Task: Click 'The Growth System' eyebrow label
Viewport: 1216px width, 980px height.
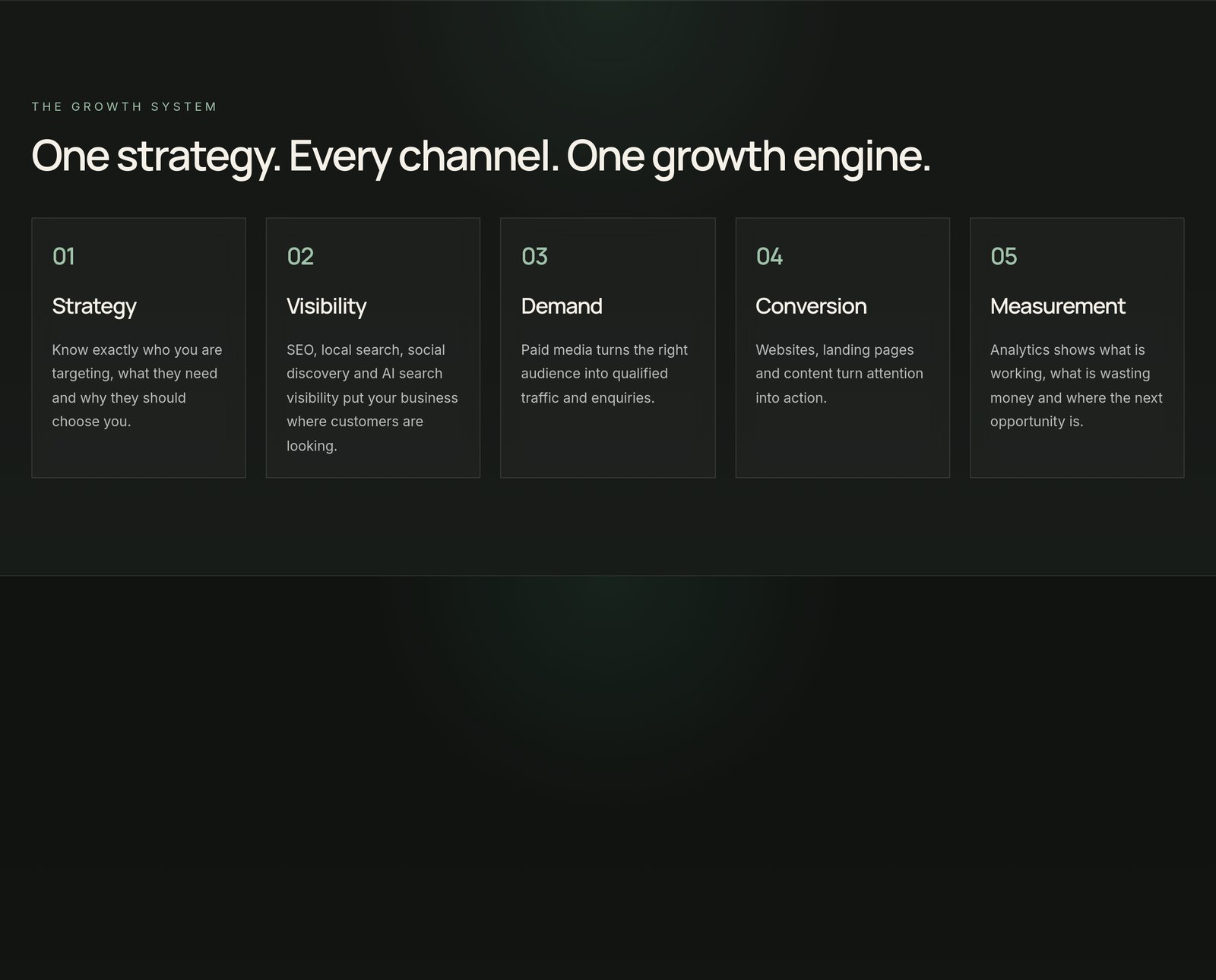Action: pos(125,107)
